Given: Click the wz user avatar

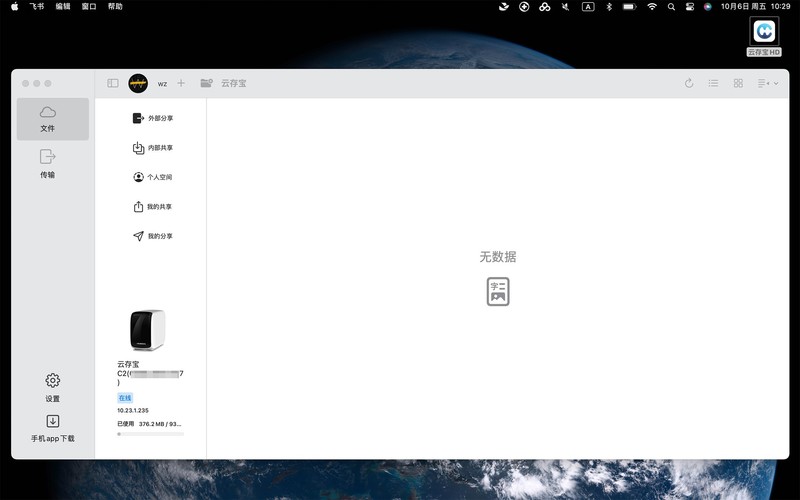Looking at the screenshot, I should pyautogui.click(x=138, y=83).
